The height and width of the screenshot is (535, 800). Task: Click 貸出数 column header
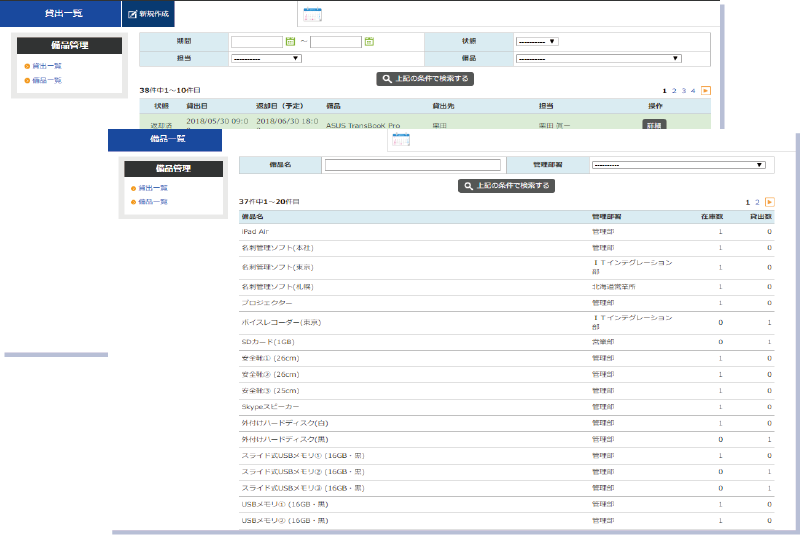pyautogui.click(x=761, y=217)
